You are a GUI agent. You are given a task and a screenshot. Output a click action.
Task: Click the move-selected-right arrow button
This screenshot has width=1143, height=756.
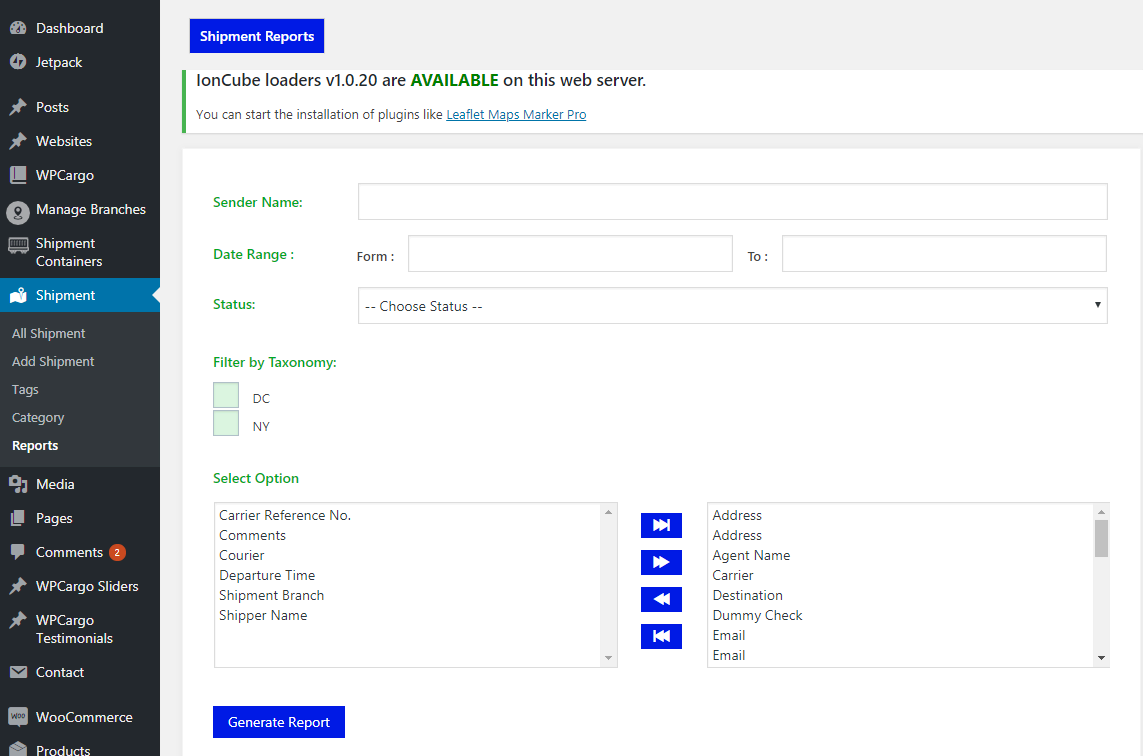pos(661,562)
